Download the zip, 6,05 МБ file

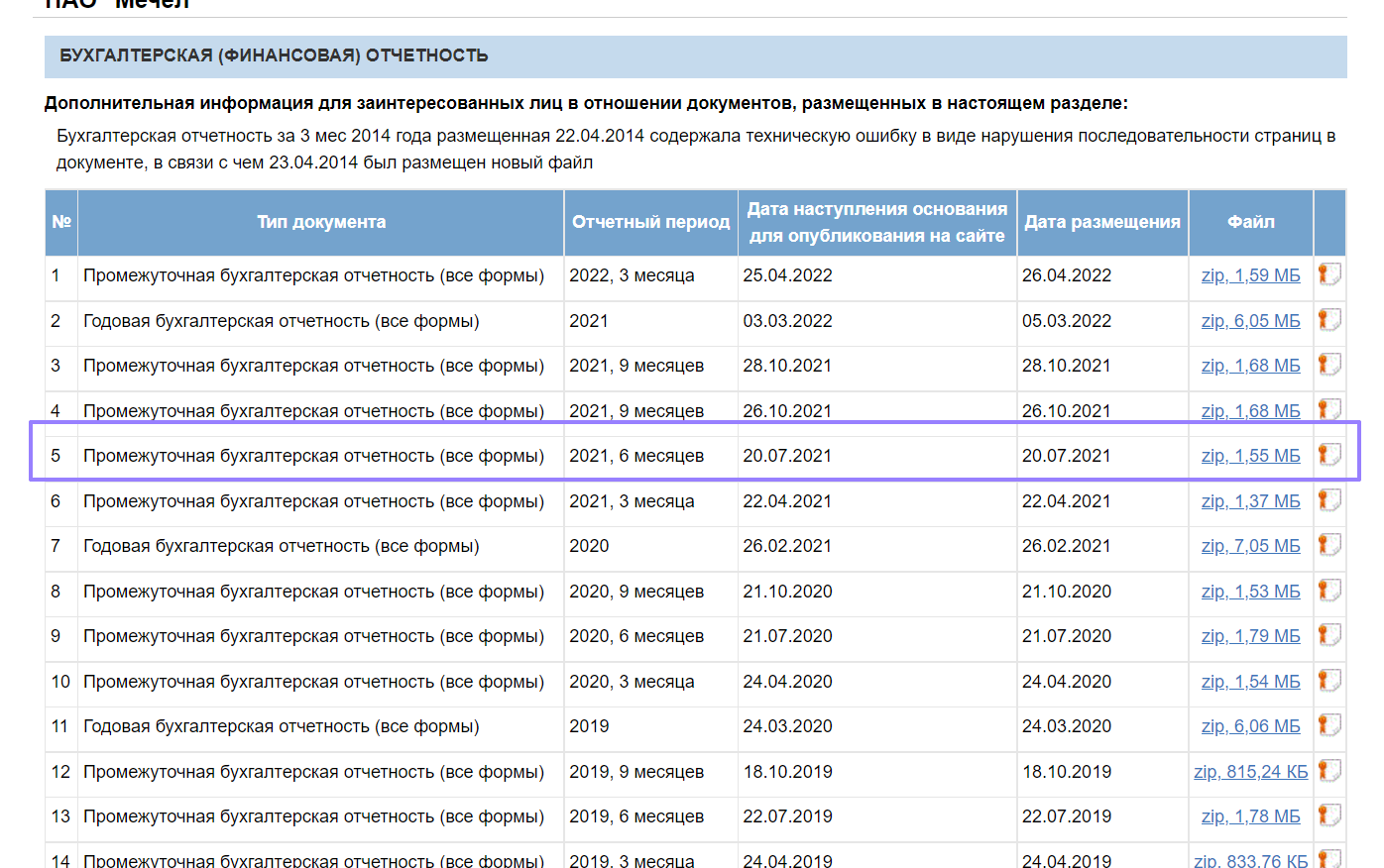tap(1250, 321)
